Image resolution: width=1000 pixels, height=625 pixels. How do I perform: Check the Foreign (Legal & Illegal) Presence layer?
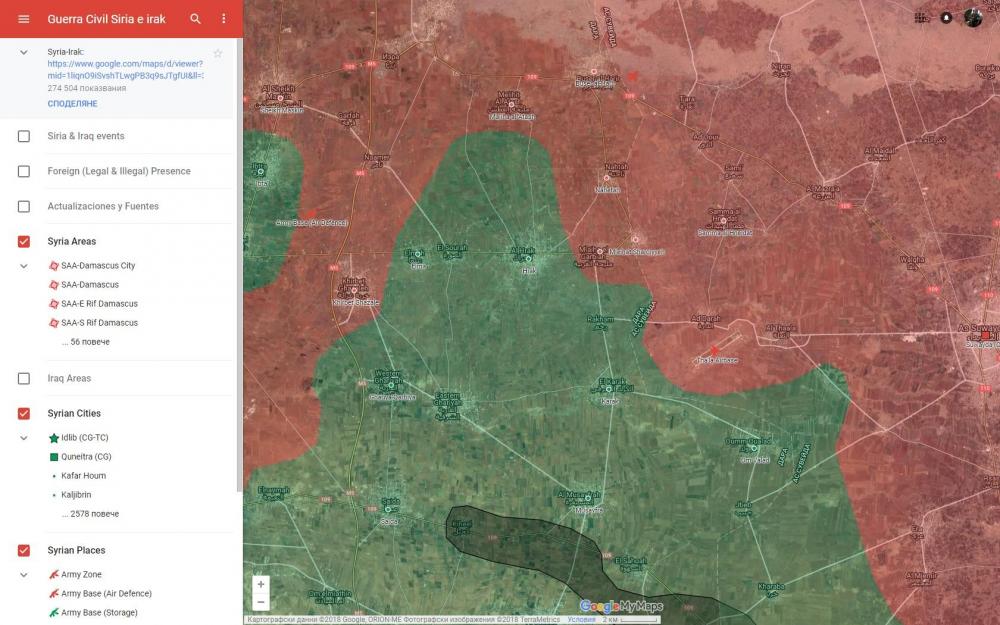24,171
